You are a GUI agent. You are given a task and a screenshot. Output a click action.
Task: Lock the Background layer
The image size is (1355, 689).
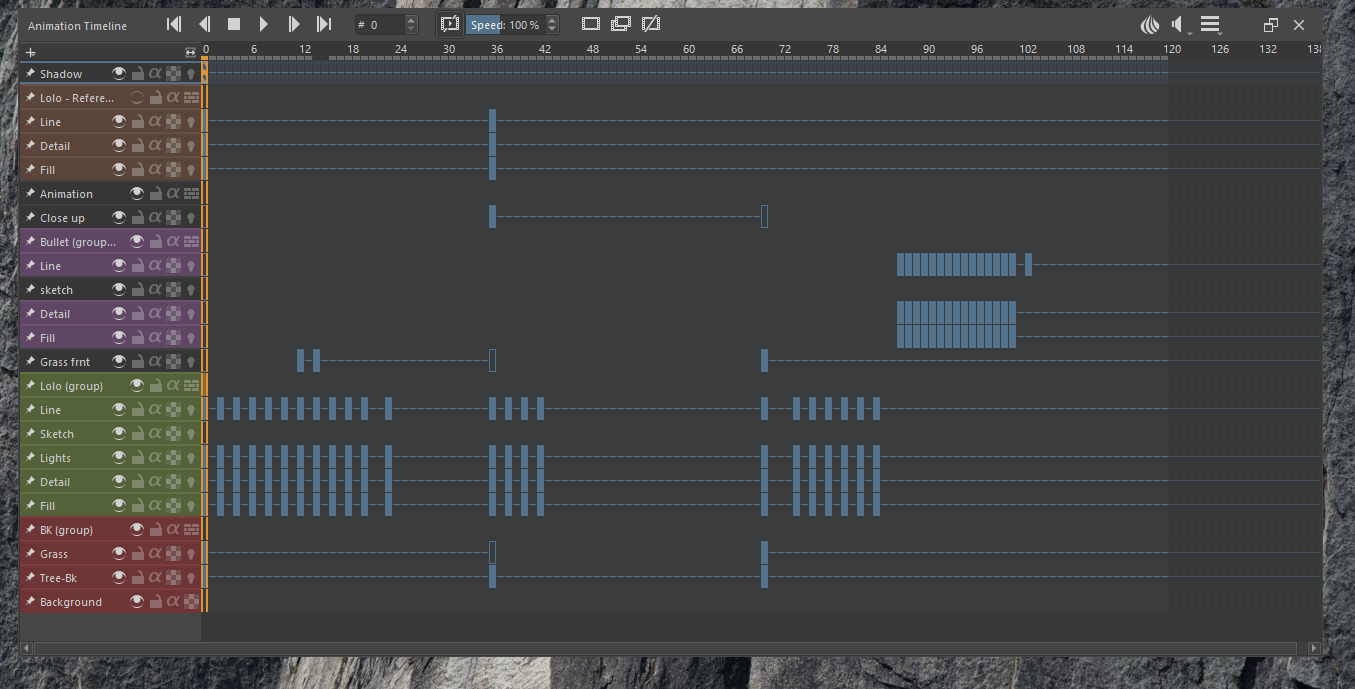(155, 602)
